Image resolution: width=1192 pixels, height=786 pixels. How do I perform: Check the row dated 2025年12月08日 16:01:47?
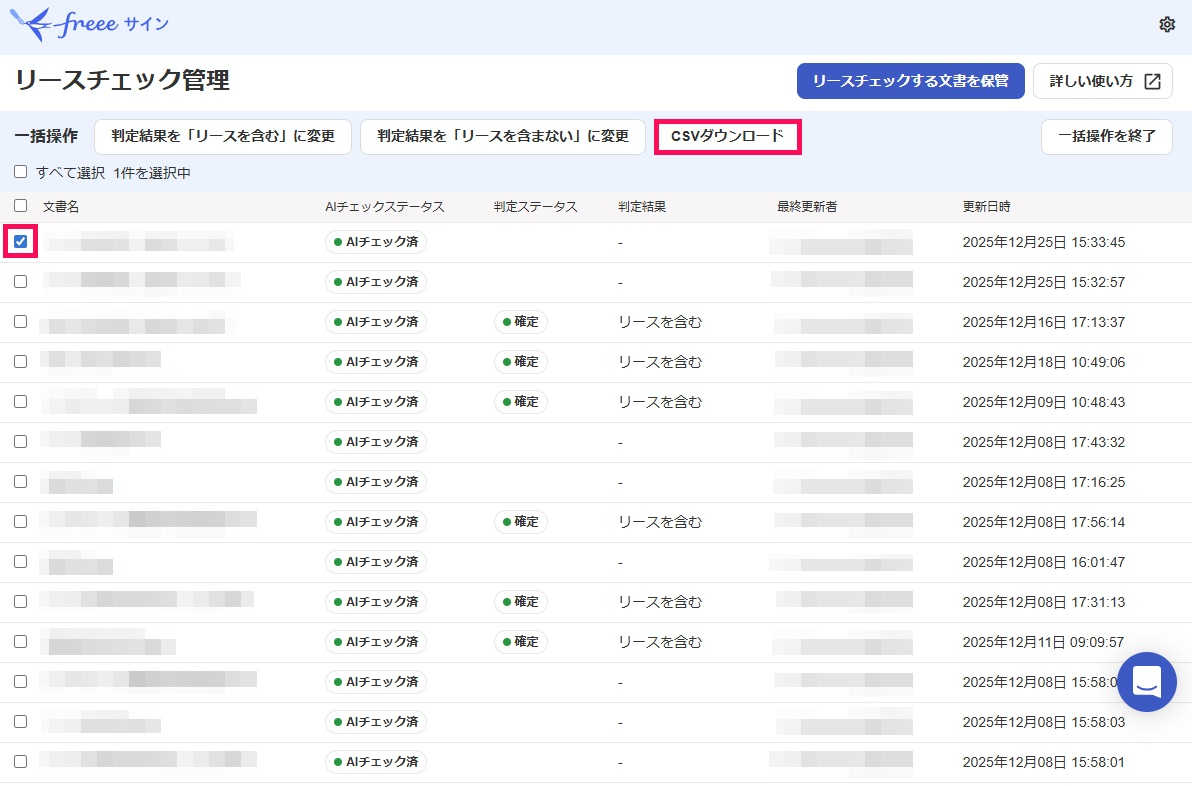[21, 562]
